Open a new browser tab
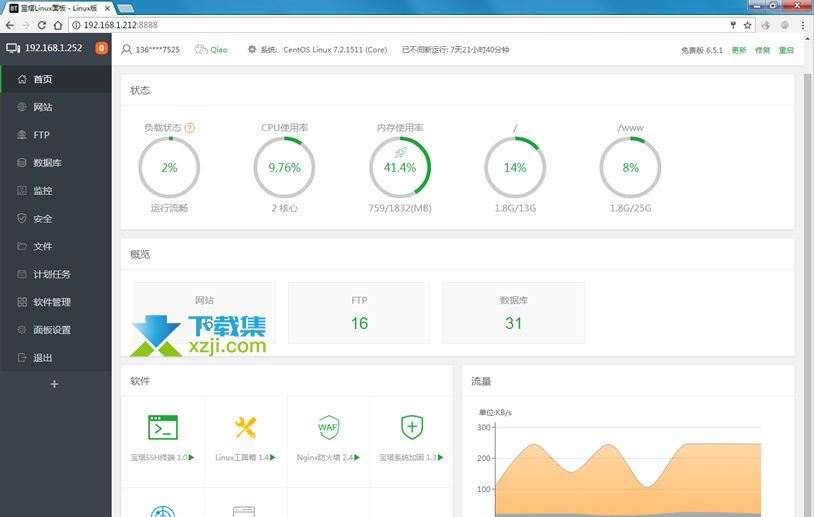814x517 pixels. 126,8
